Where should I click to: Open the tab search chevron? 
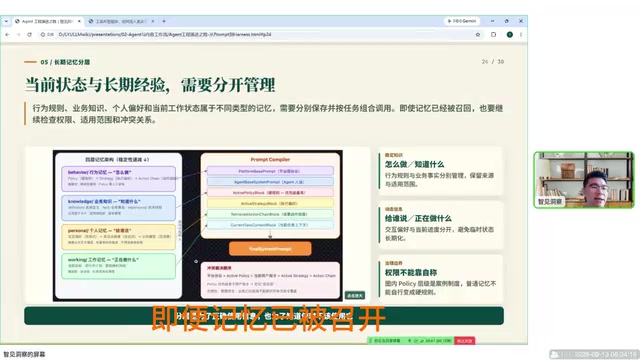6,21
